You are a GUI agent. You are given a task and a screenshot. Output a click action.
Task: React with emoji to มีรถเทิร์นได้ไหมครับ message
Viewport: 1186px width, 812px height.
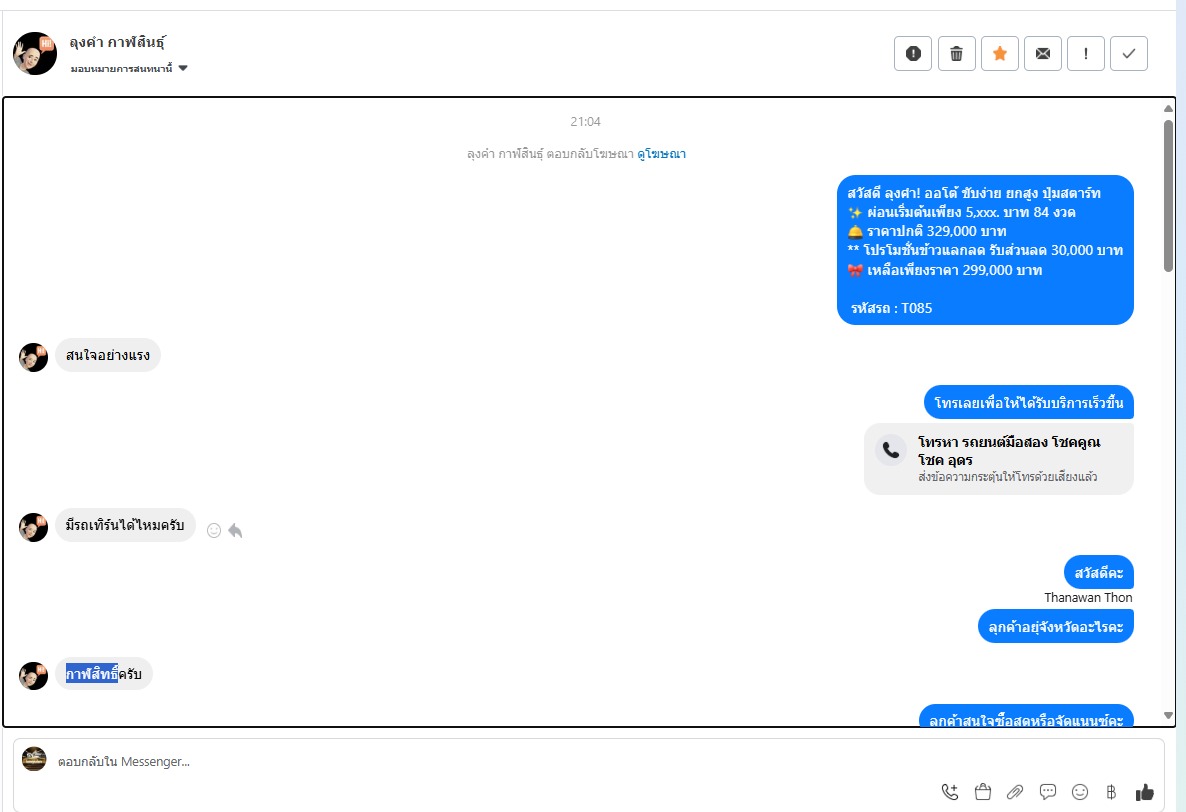pyautogui.click(x=214, y=531)
